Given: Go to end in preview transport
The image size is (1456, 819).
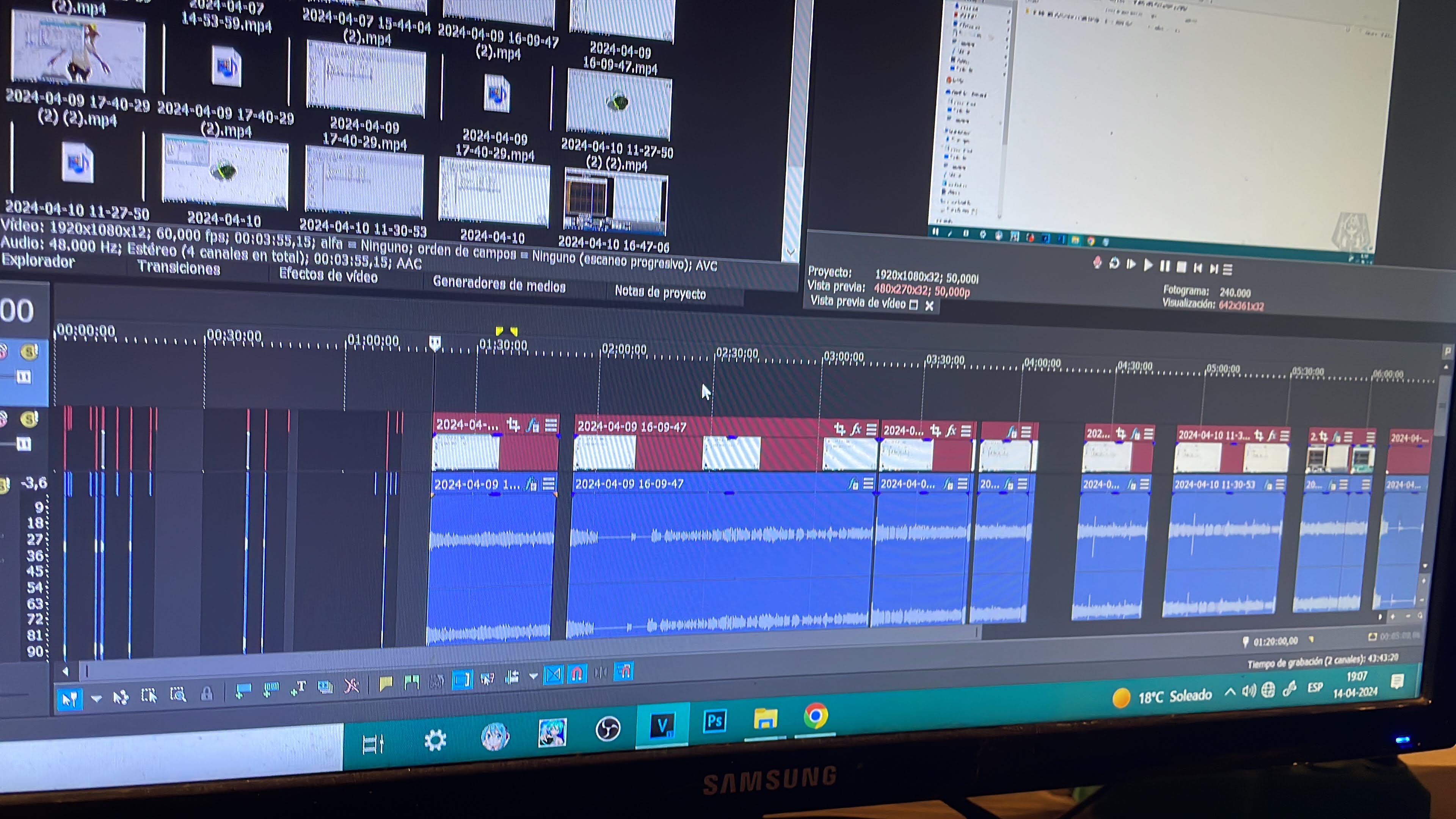Looking at the screenshot, I should pyautogui.click(x=1213, y=269).
